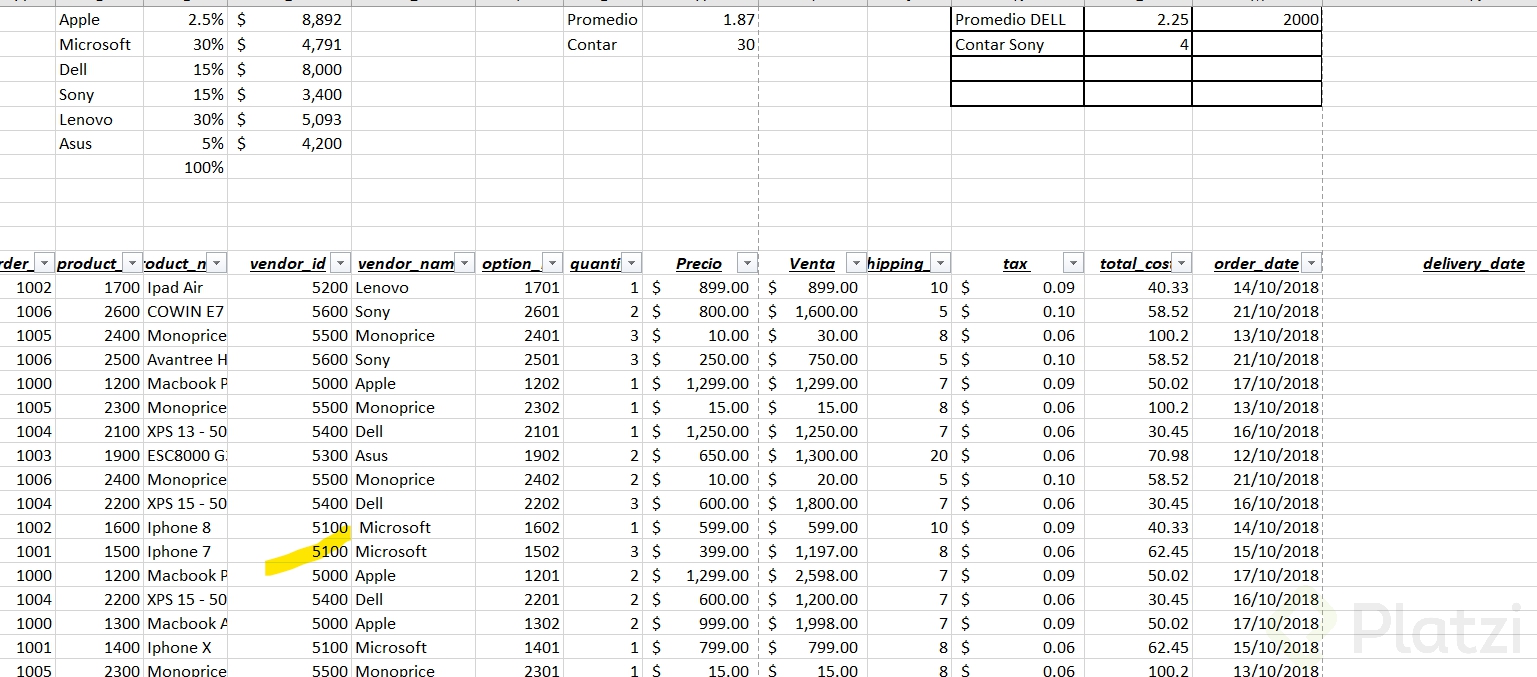Click the Precio cell showing 650.00
This screenshot has height=677, width=1537.
point(700,455)
